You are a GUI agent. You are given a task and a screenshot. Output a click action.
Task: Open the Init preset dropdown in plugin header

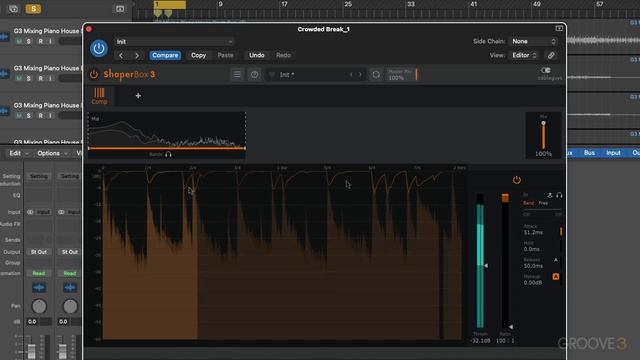(174, 42)
